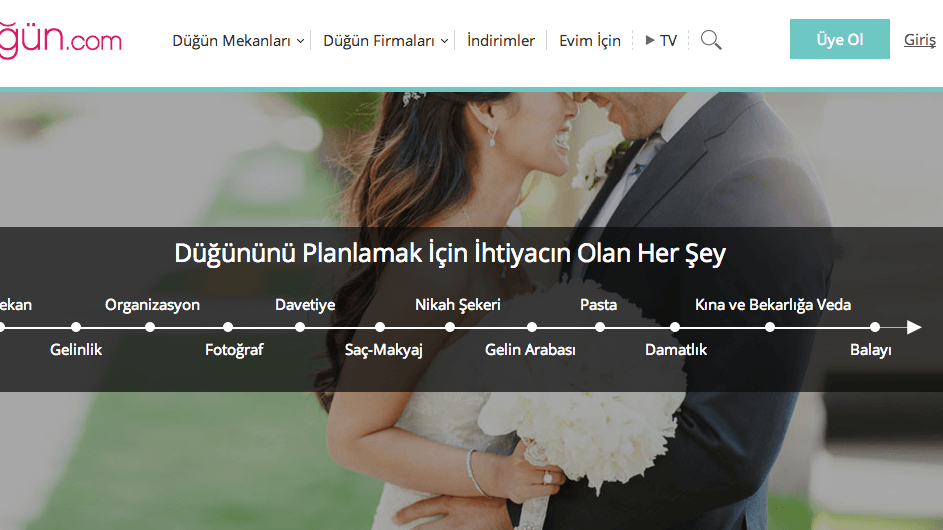Click the timeline dot above Saç-Makyaj
Screen dimensions: 943x530
(380, 327)
